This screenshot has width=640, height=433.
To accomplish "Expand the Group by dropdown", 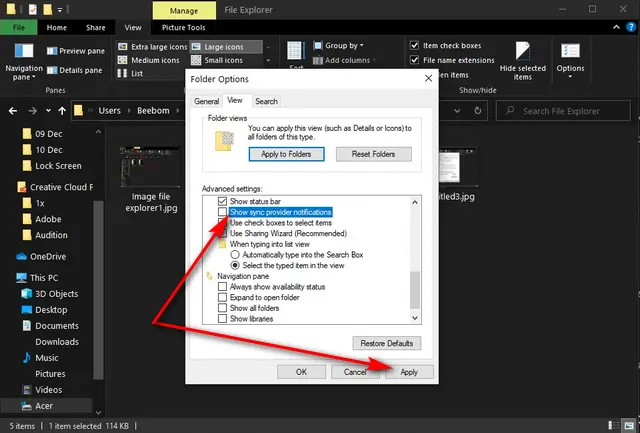I will click(x=338, y=46).
